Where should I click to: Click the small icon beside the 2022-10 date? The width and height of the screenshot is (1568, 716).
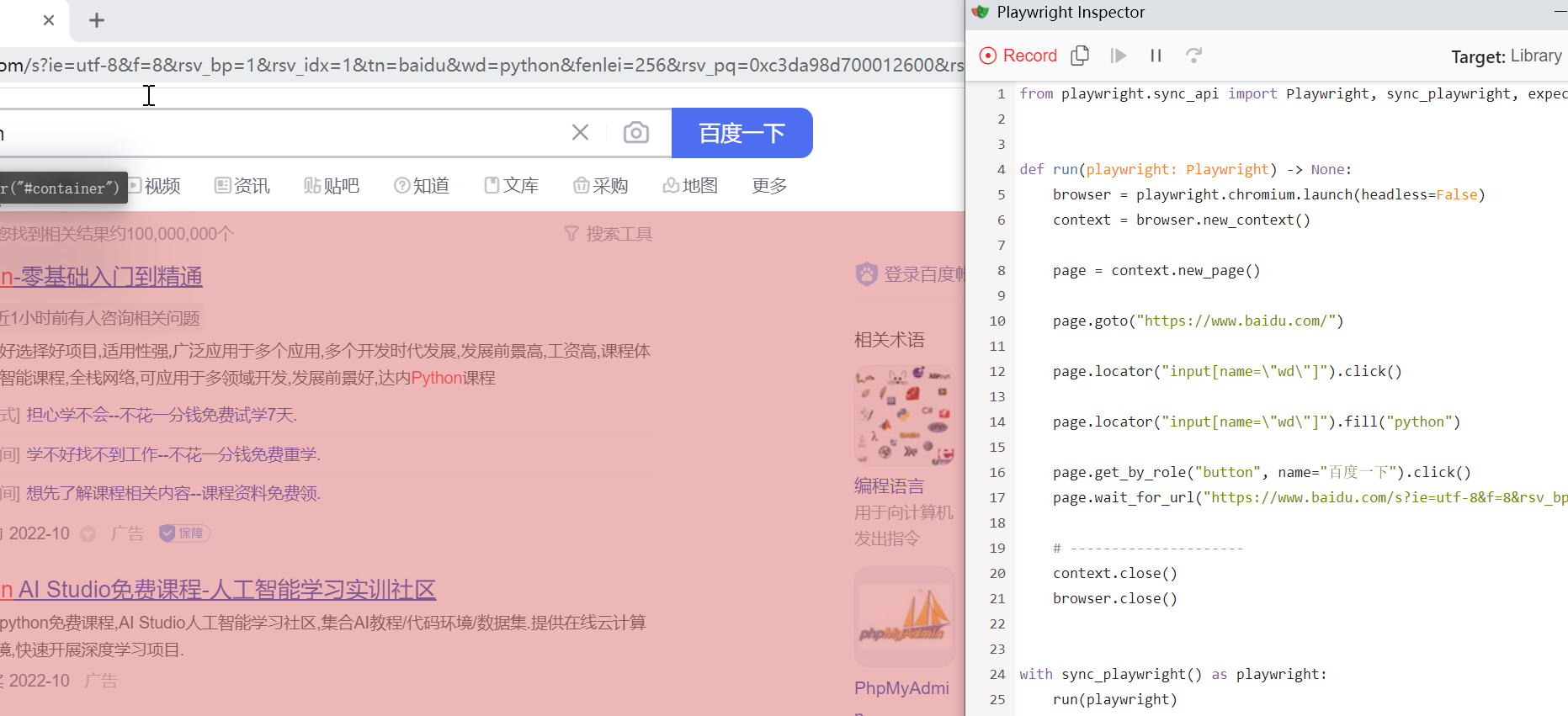coord(88,534)
